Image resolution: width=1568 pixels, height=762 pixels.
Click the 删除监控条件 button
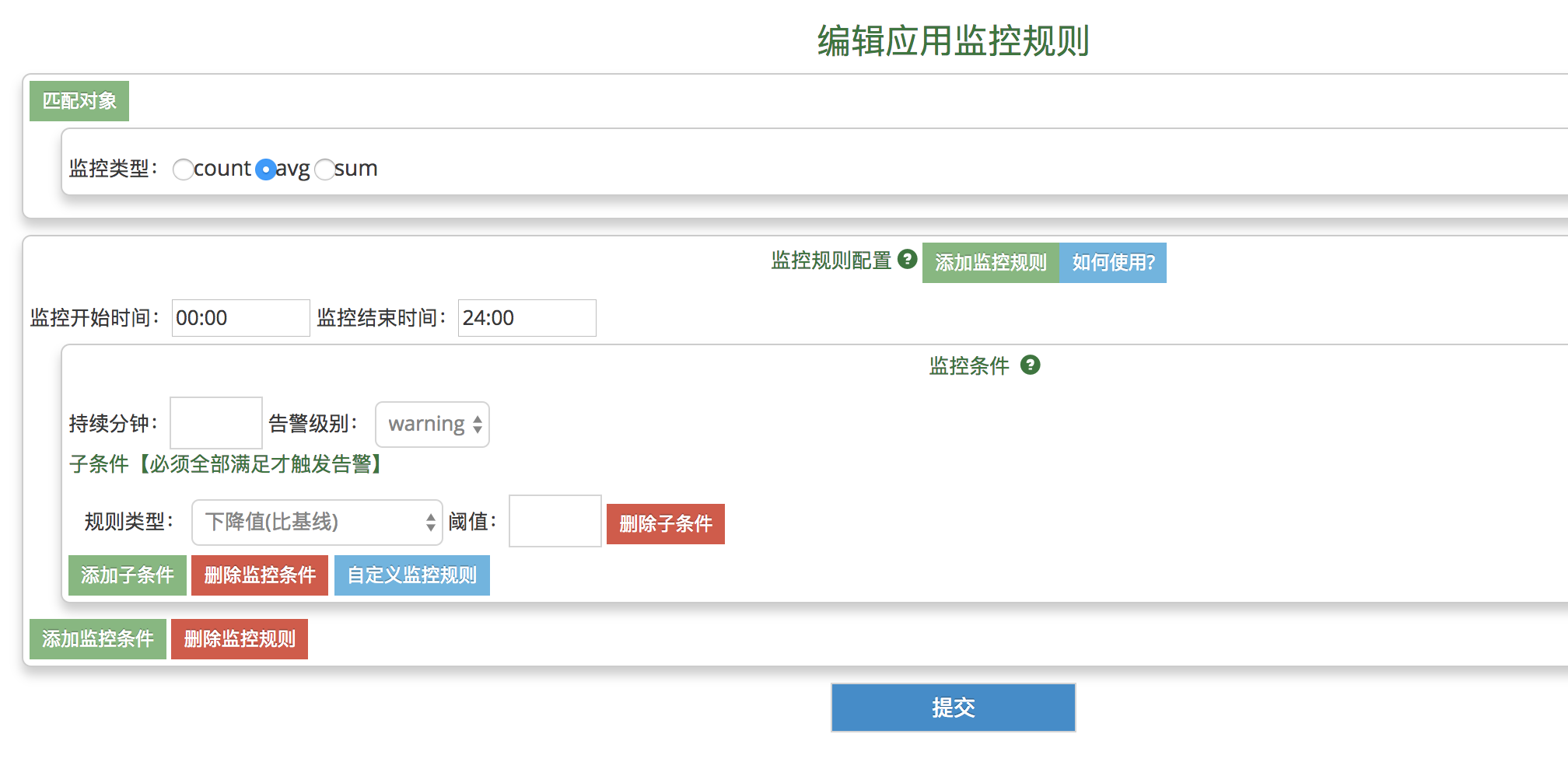click(259, 575)
